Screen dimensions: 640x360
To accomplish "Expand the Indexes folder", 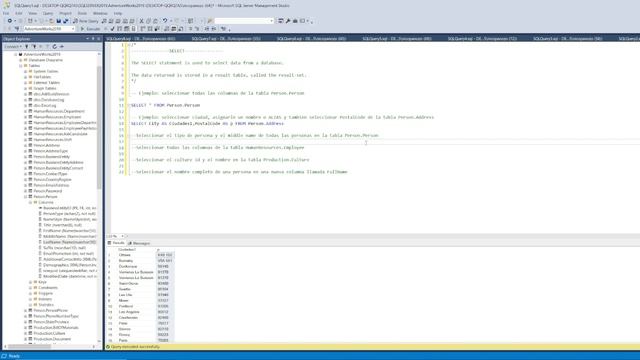I will coord(31,299).
